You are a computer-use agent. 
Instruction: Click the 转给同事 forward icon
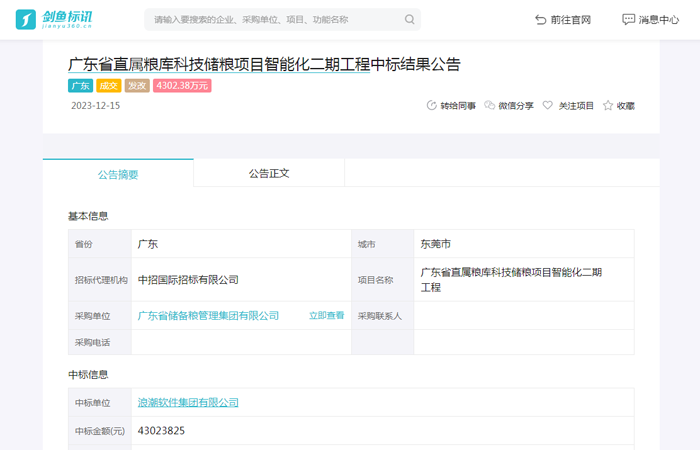[431, 105]
